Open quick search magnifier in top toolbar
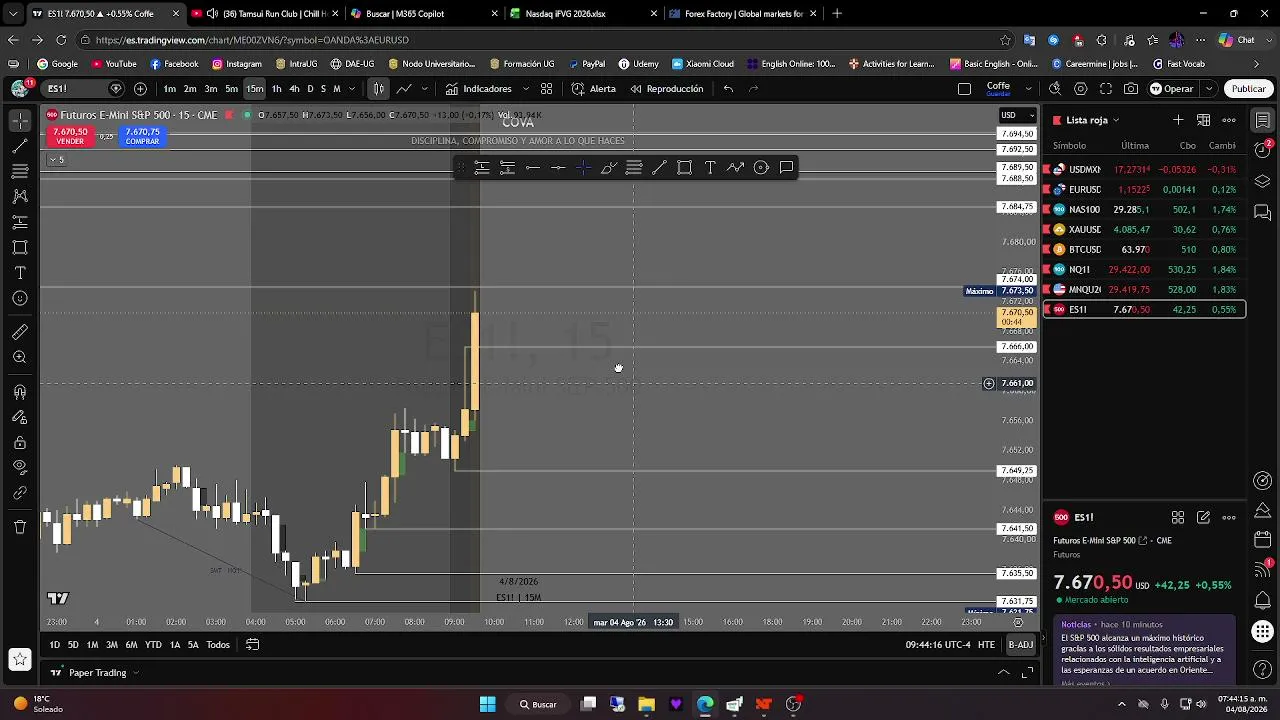 (1056, 89)
